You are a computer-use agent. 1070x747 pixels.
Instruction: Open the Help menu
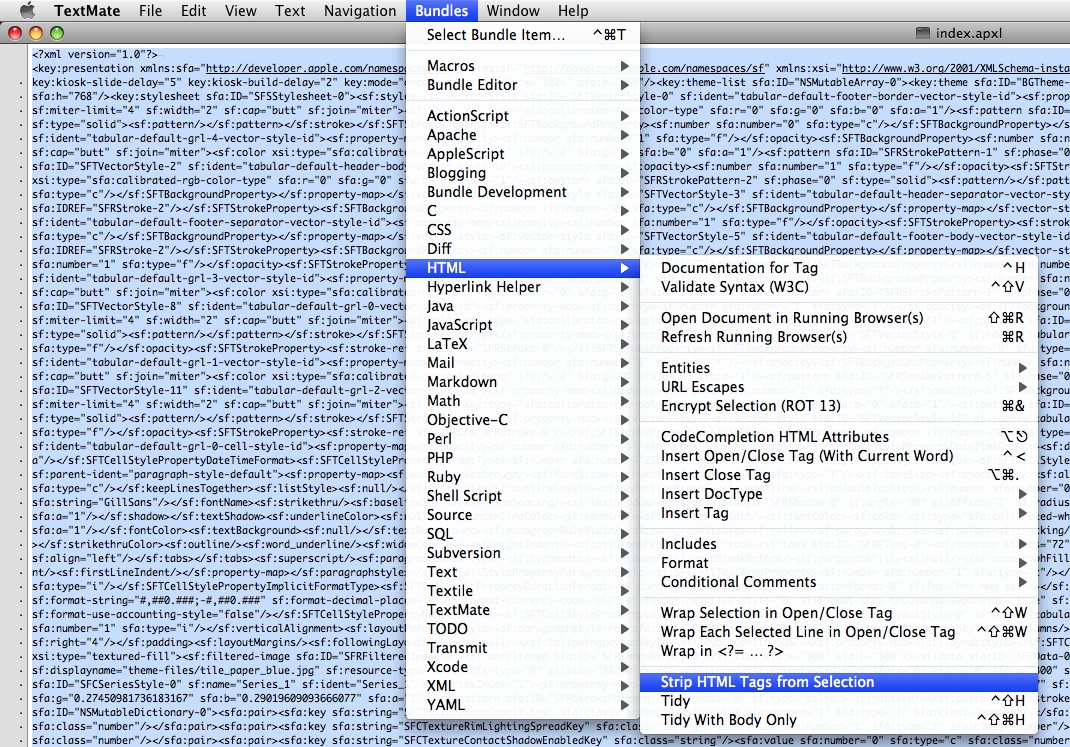click(573, 11)
